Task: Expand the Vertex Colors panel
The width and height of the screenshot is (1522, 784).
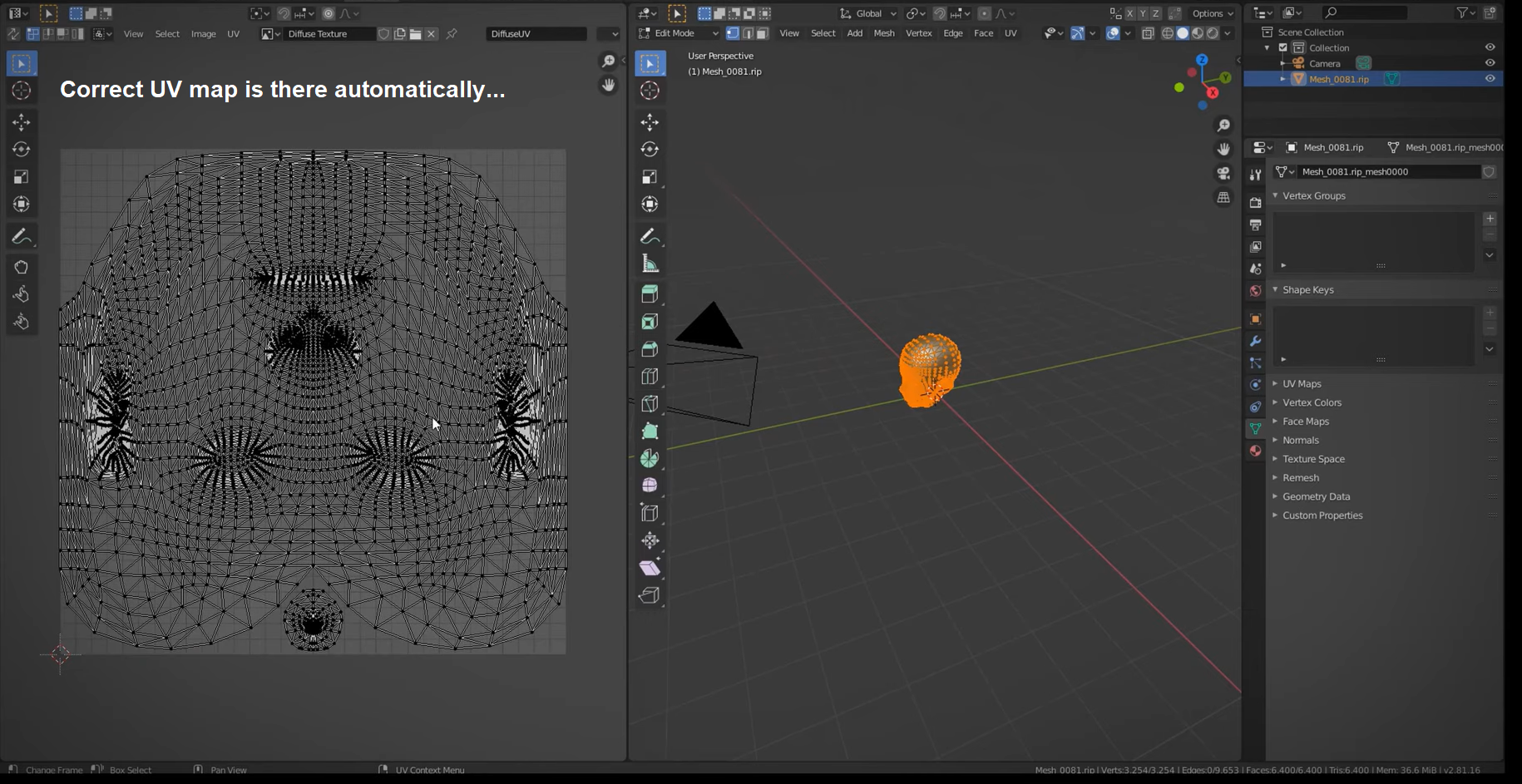Action: coord(1312,402)
